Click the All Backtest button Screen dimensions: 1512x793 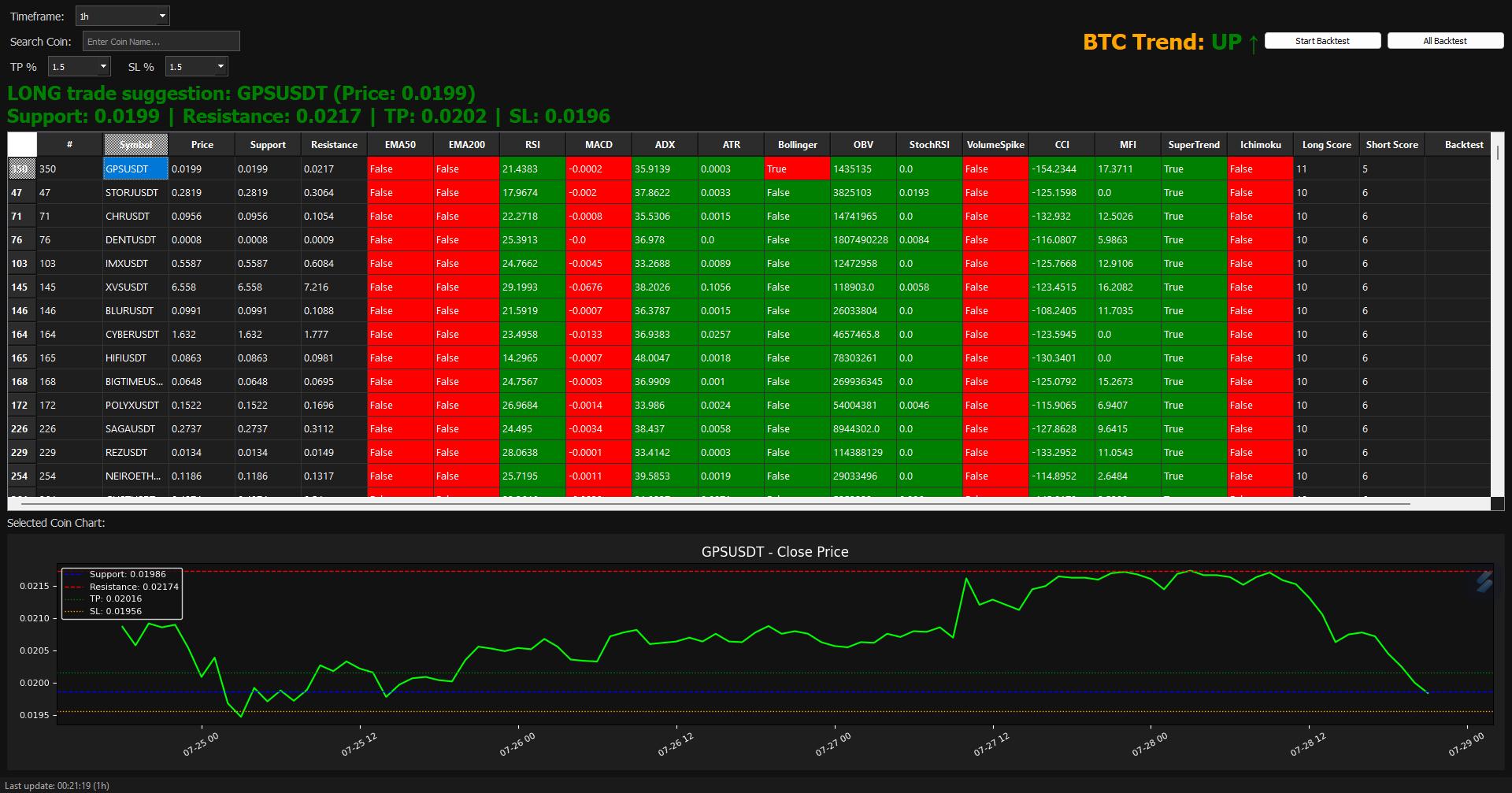[1446, 40]
